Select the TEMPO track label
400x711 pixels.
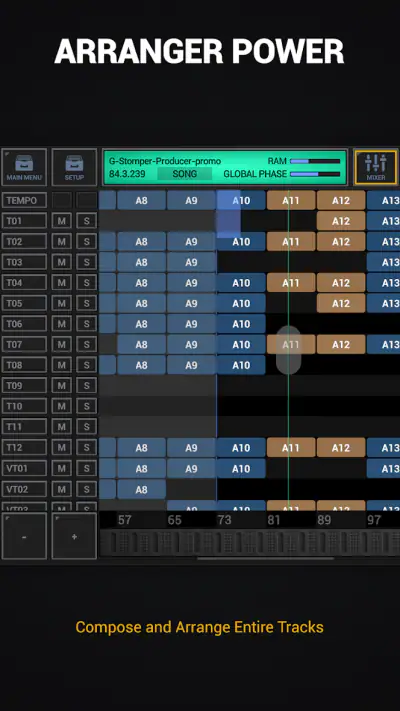click(x=24, y=200)
